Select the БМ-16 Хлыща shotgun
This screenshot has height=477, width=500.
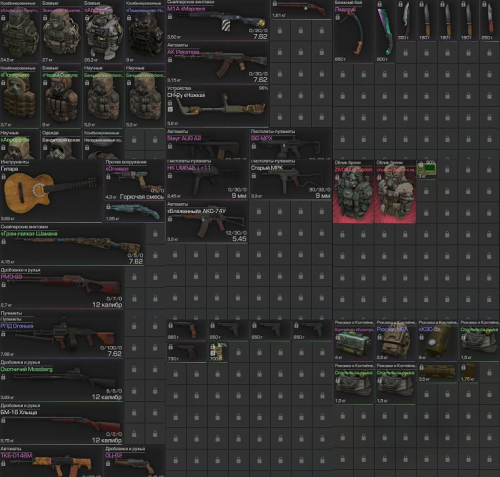point(62,424)
